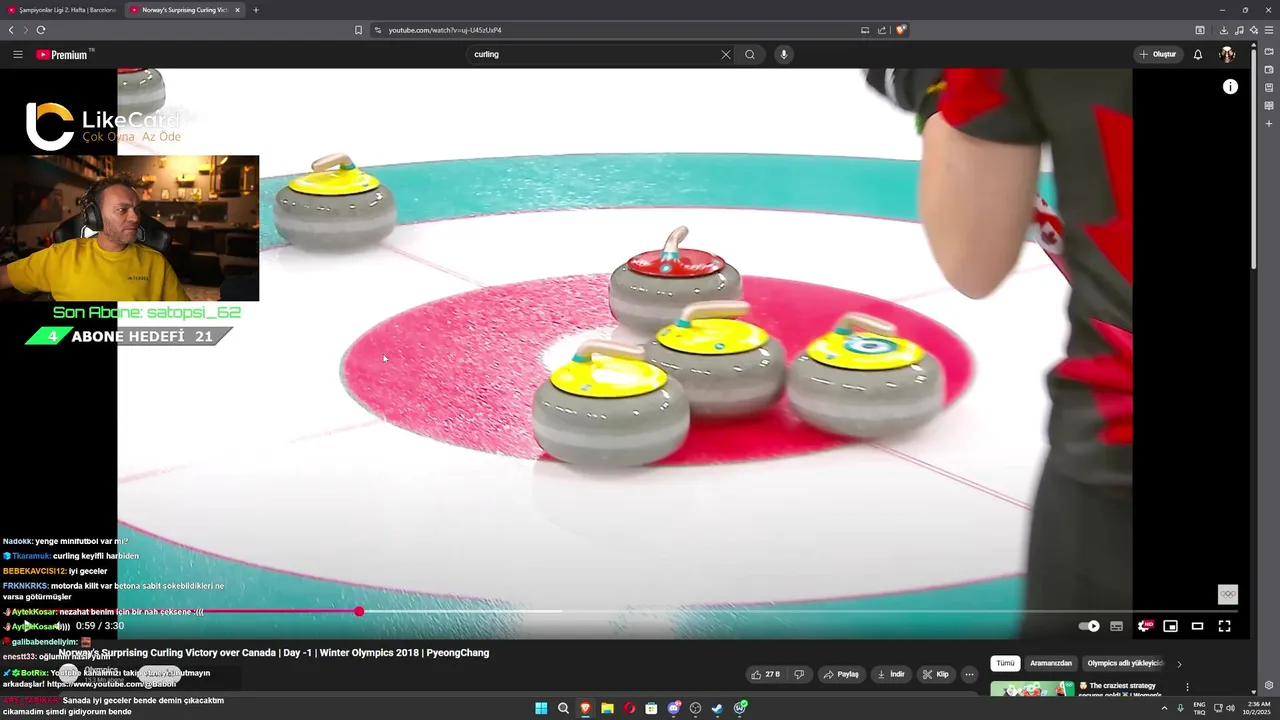
Task: Clear the curling search text
Action: click(x=726, y=54)
